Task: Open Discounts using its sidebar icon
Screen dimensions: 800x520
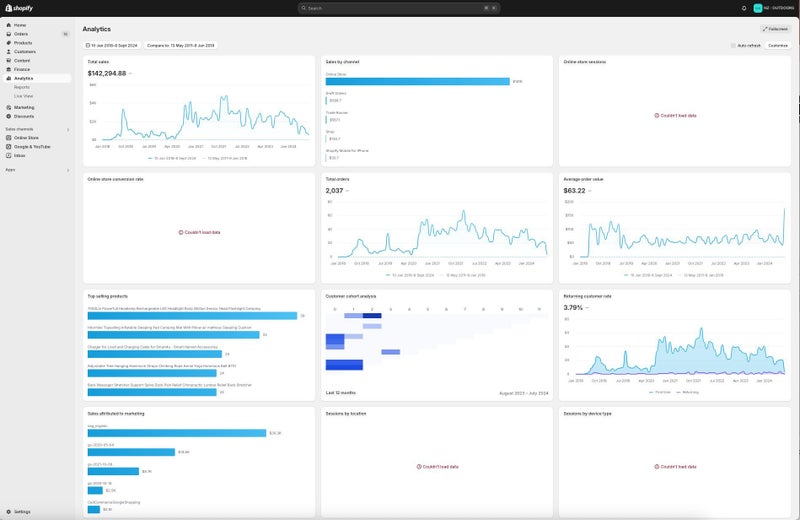Action: (8, 116)
